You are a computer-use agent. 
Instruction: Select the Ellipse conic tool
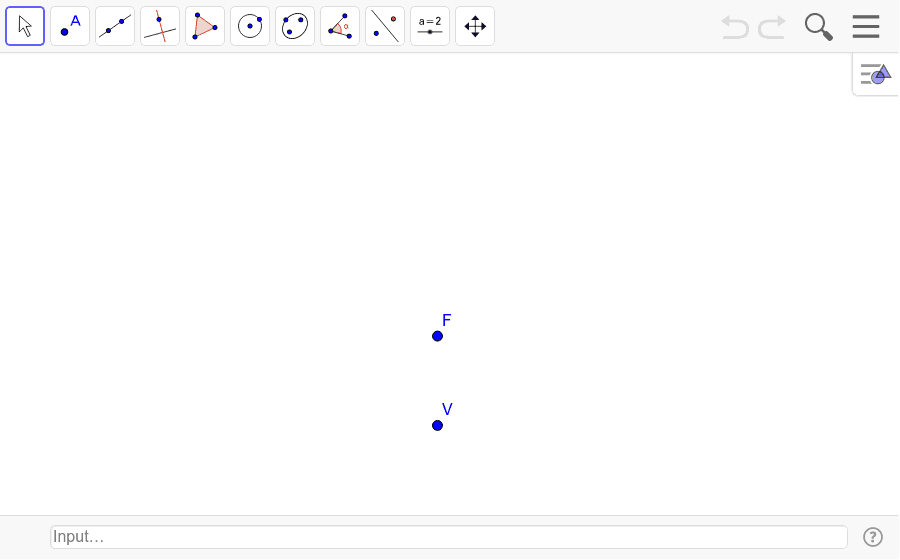[295, 26]
